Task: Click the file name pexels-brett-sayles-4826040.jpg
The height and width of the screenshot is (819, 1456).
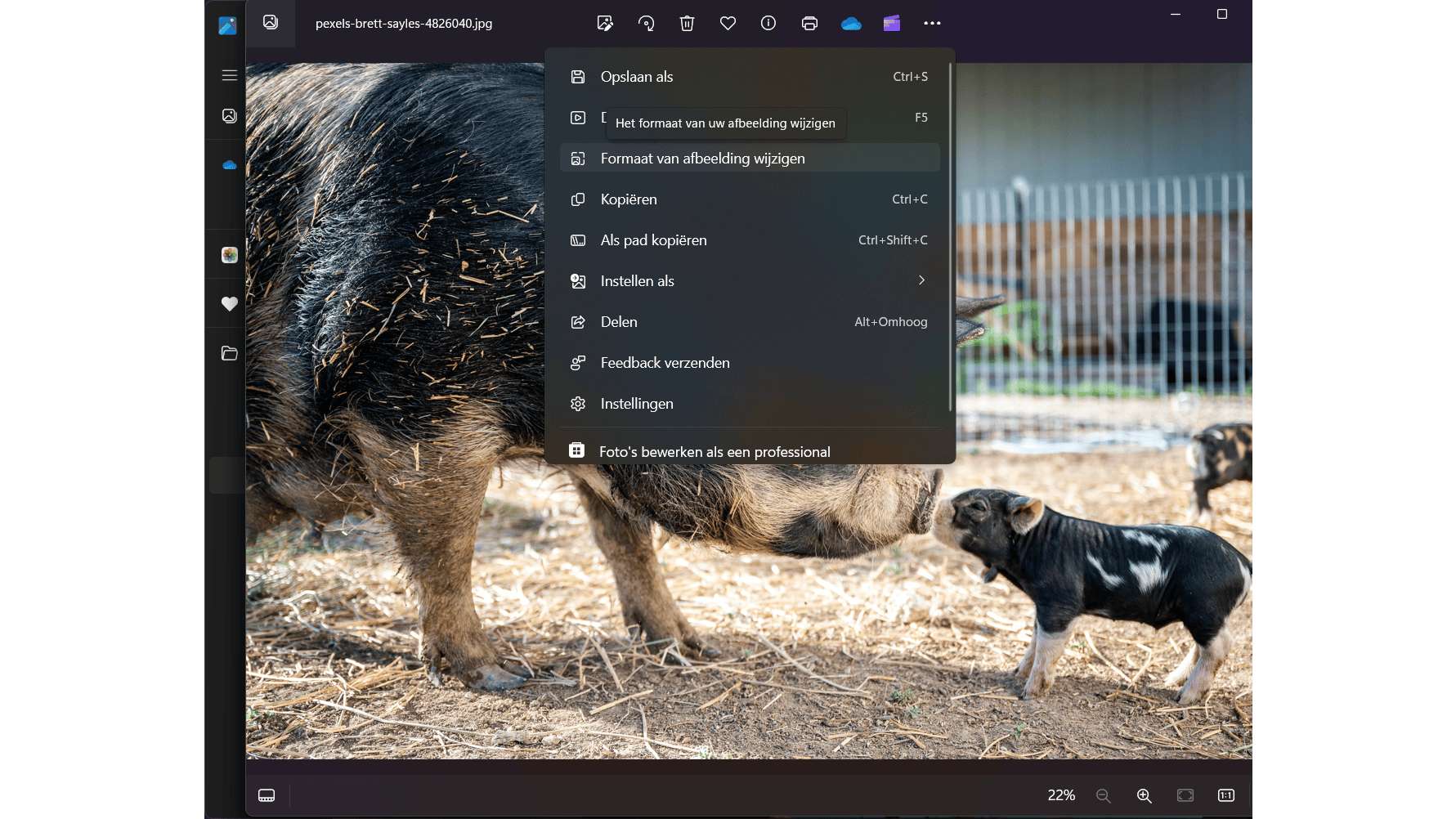Action: [404, 24]
